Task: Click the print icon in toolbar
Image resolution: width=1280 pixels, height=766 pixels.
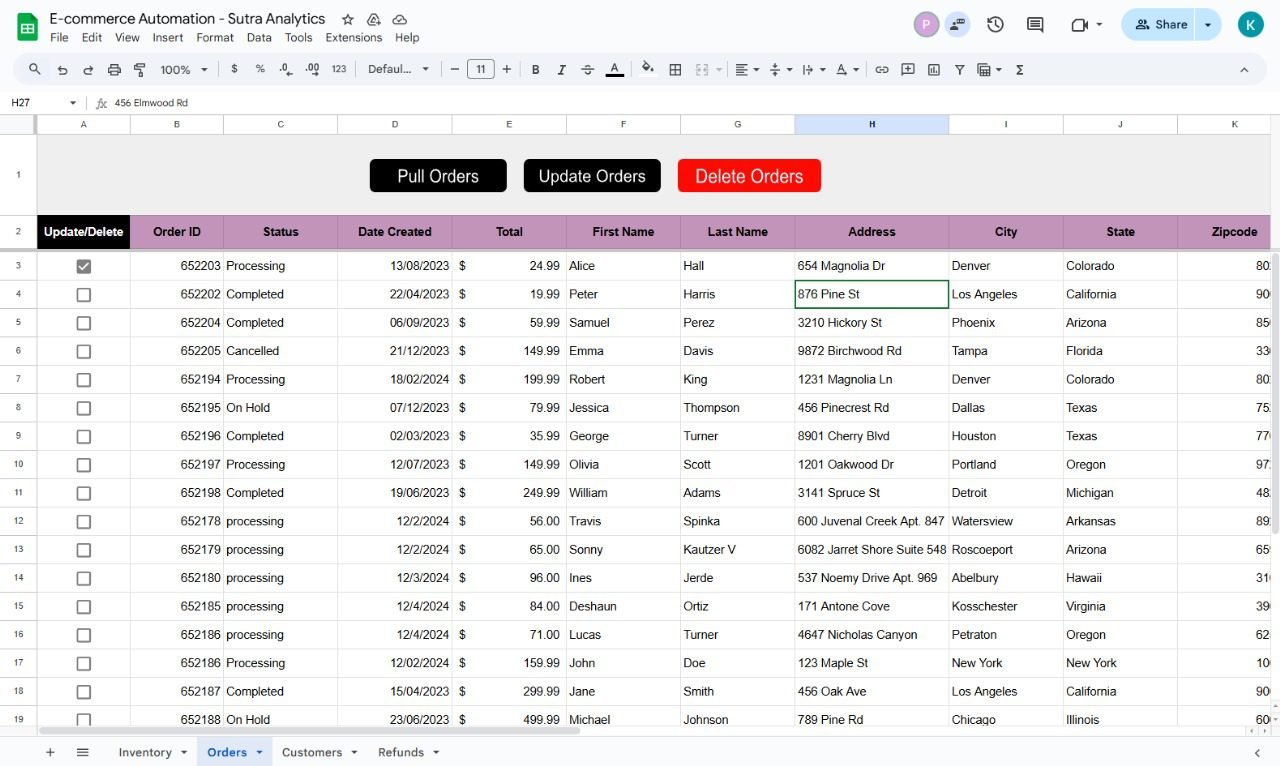Action: pyautogui.click(x=114, y=70)
